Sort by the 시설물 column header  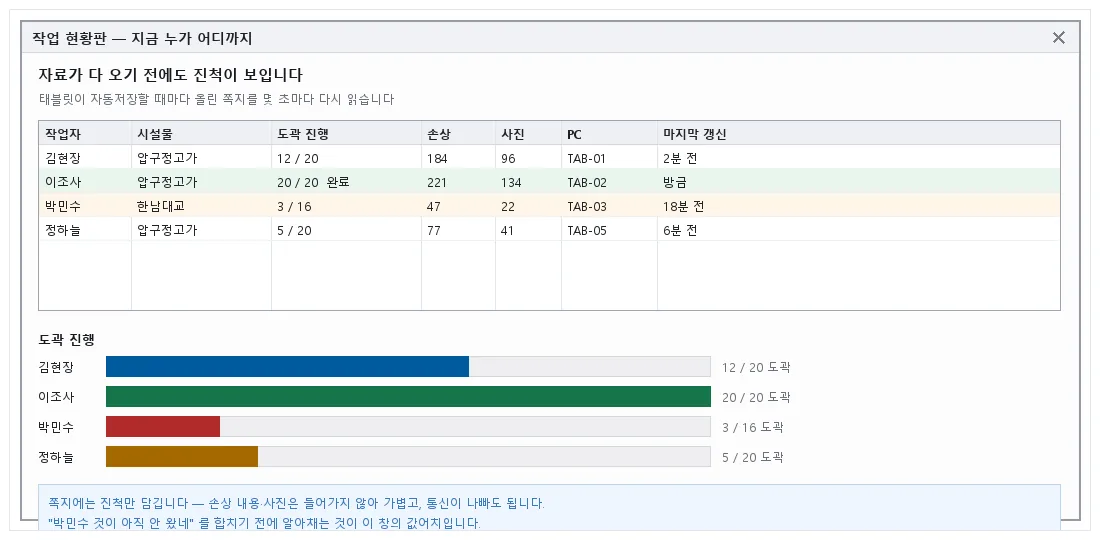[x=201, y=133]
